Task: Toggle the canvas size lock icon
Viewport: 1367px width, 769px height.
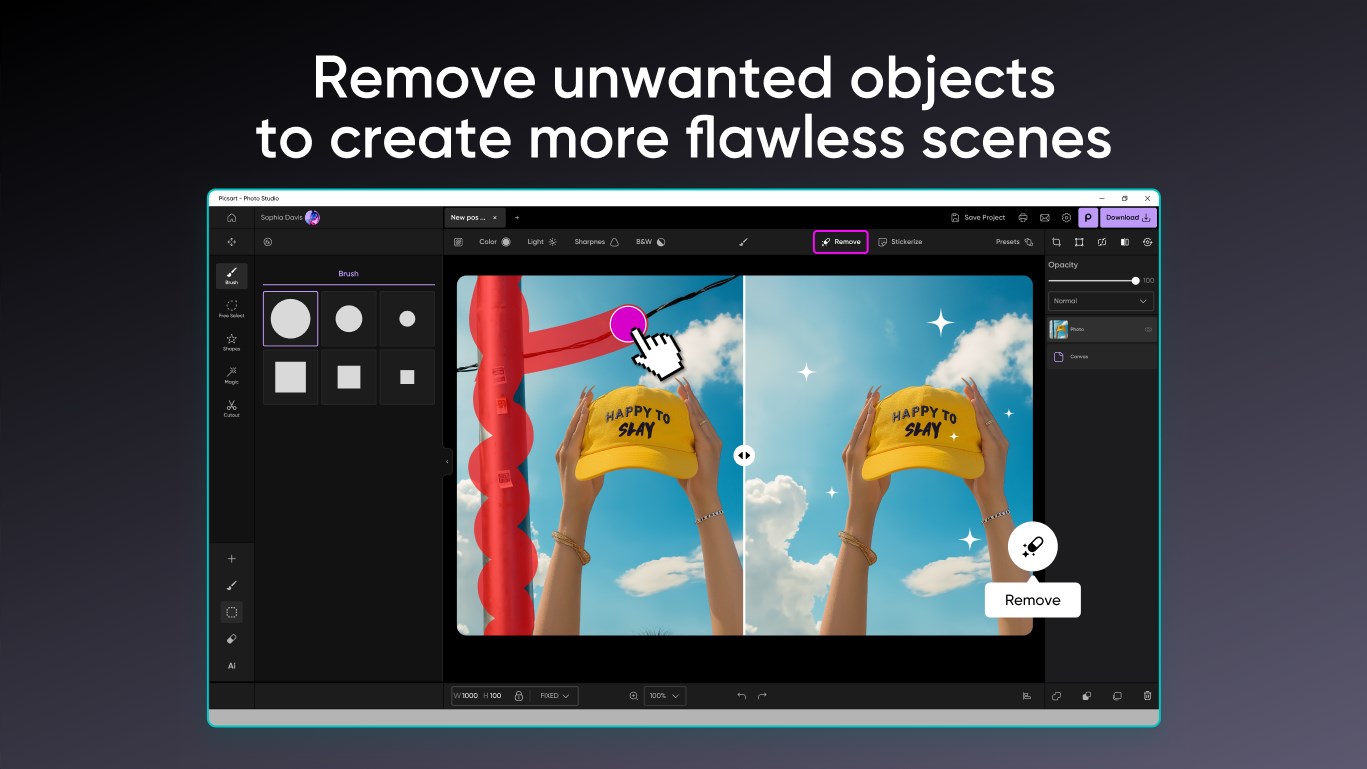Action: coord(518,695)
